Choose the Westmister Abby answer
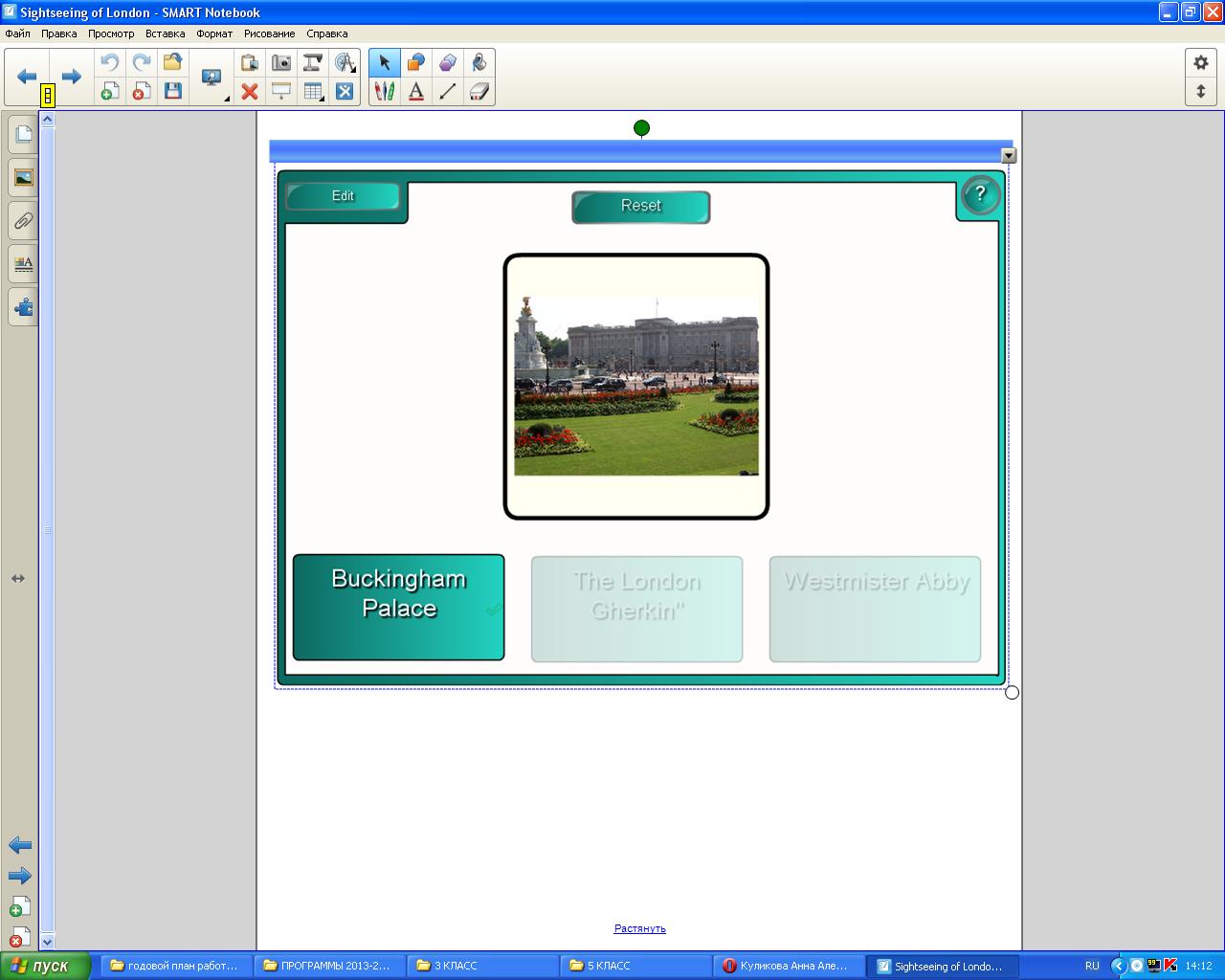 pyautogui.click(x=875, y=609)
